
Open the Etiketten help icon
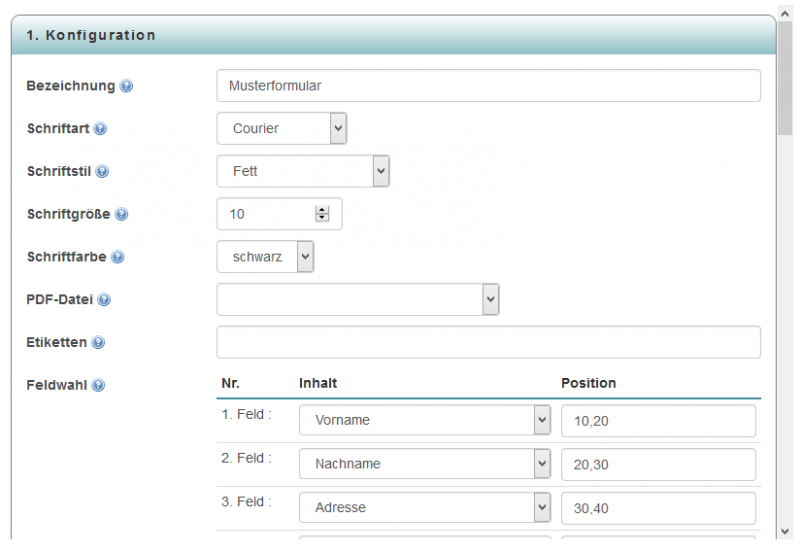click(98, 343)
